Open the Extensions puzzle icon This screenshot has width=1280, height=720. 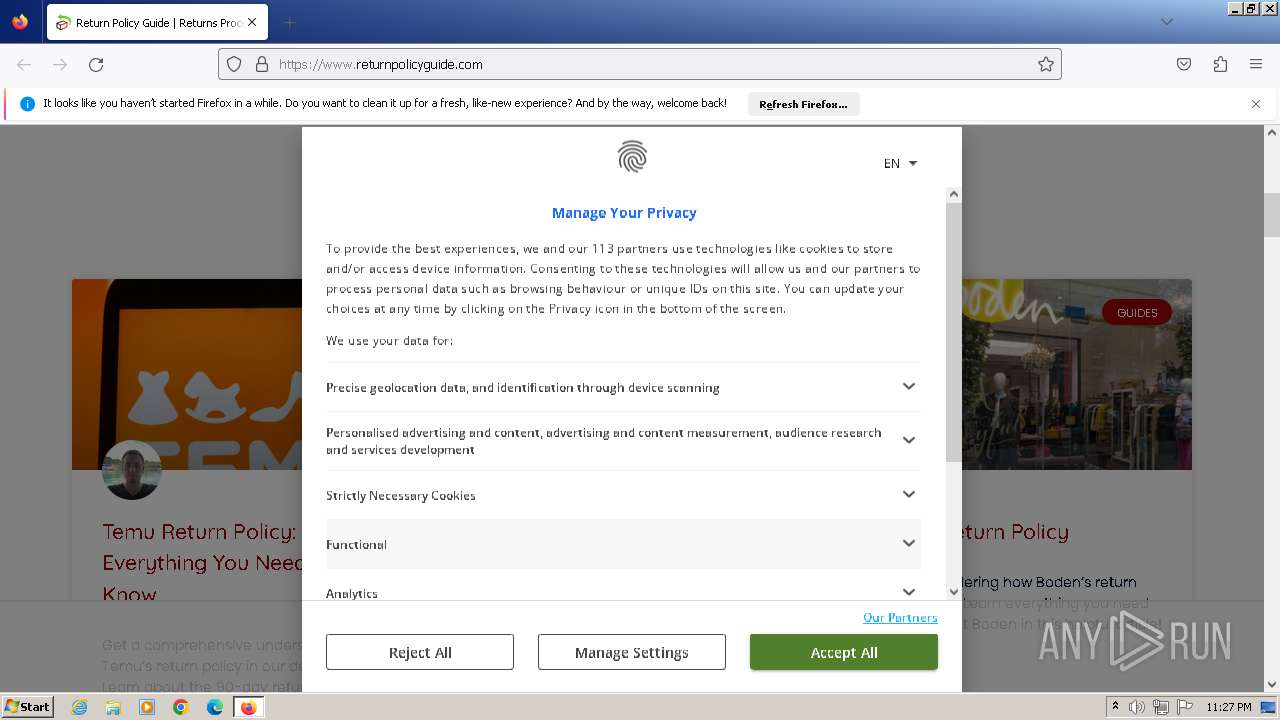click(x=1220, y=64)
